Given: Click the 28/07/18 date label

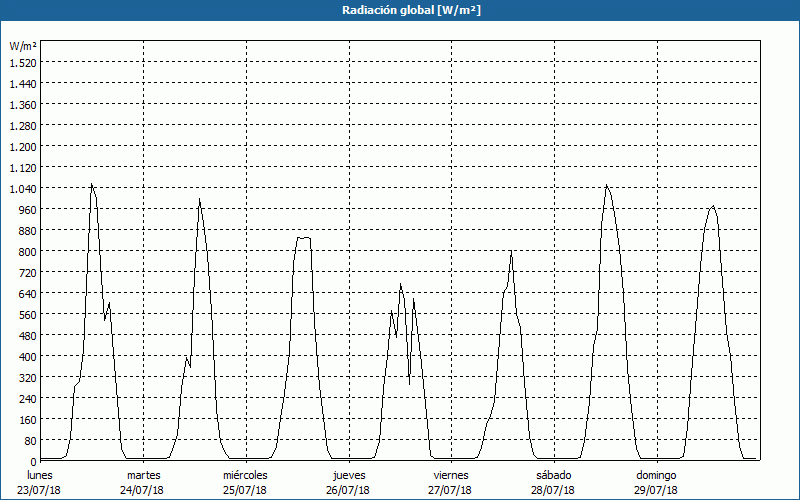Looking at the screenshot, I should click(553, 490).
